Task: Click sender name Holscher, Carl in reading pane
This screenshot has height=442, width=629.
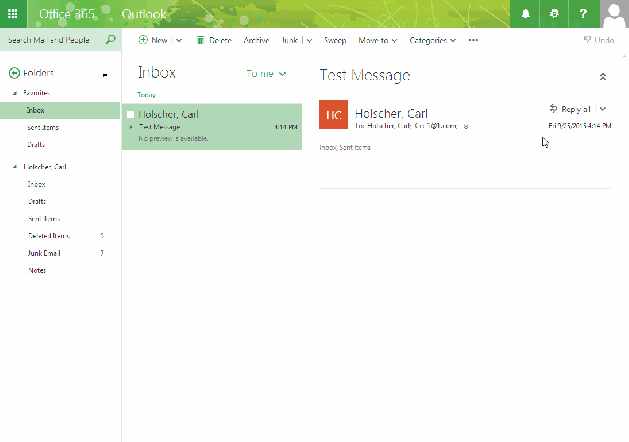Action: pyautogui.click(x=391, y=114)
